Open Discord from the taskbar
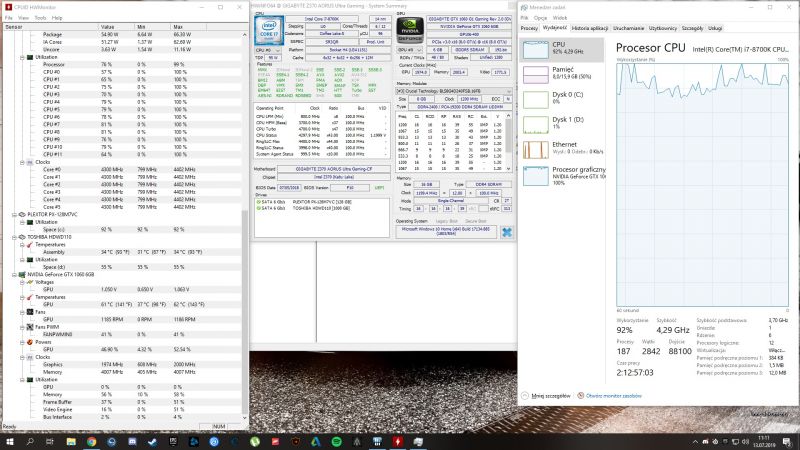 (x=132, y=442)
